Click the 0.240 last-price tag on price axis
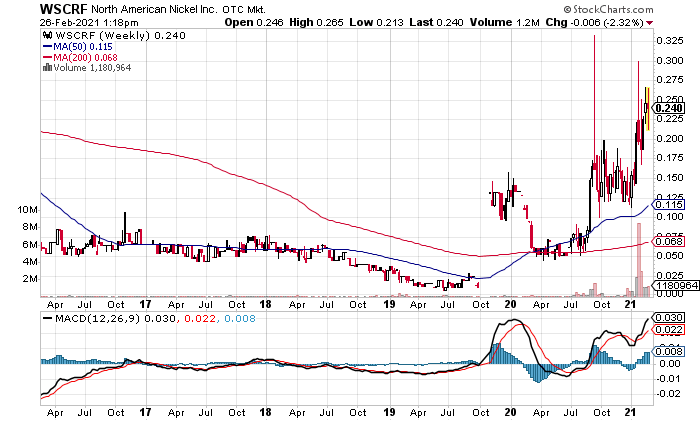The image size is (700, 421). click(668, 108)
